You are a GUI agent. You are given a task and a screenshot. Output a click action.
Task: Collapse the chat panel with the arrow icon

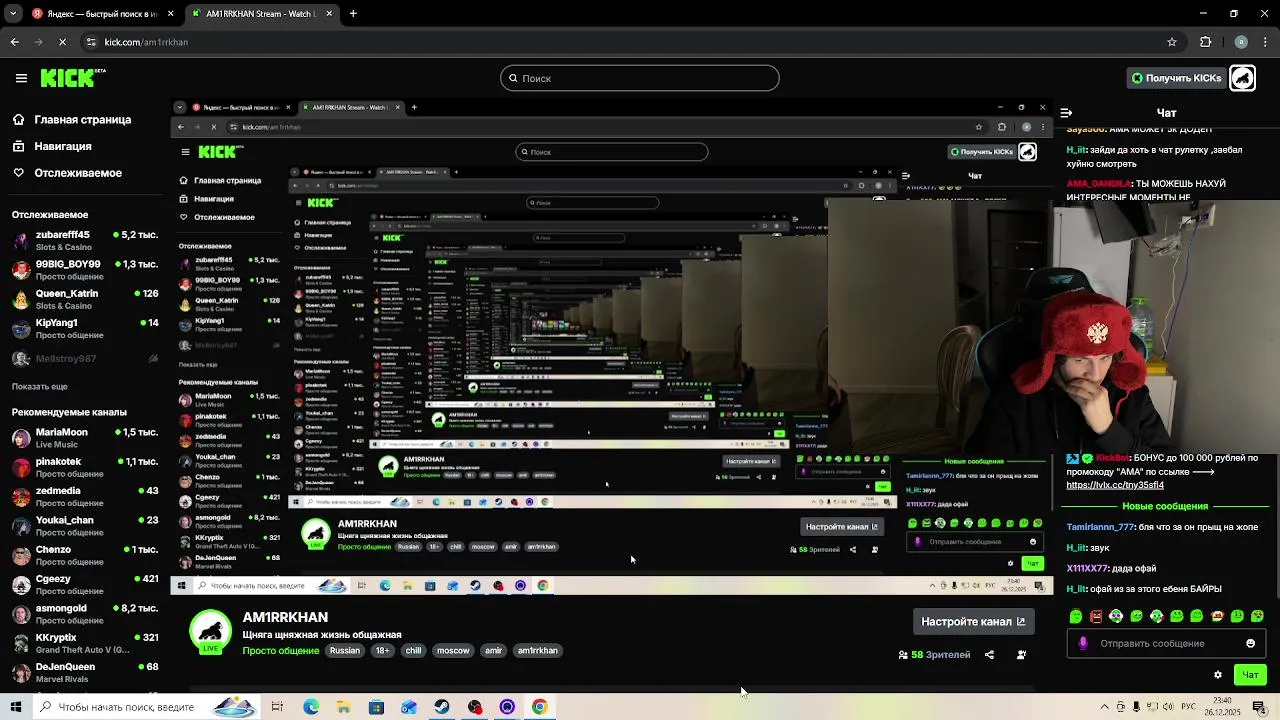1066,113
